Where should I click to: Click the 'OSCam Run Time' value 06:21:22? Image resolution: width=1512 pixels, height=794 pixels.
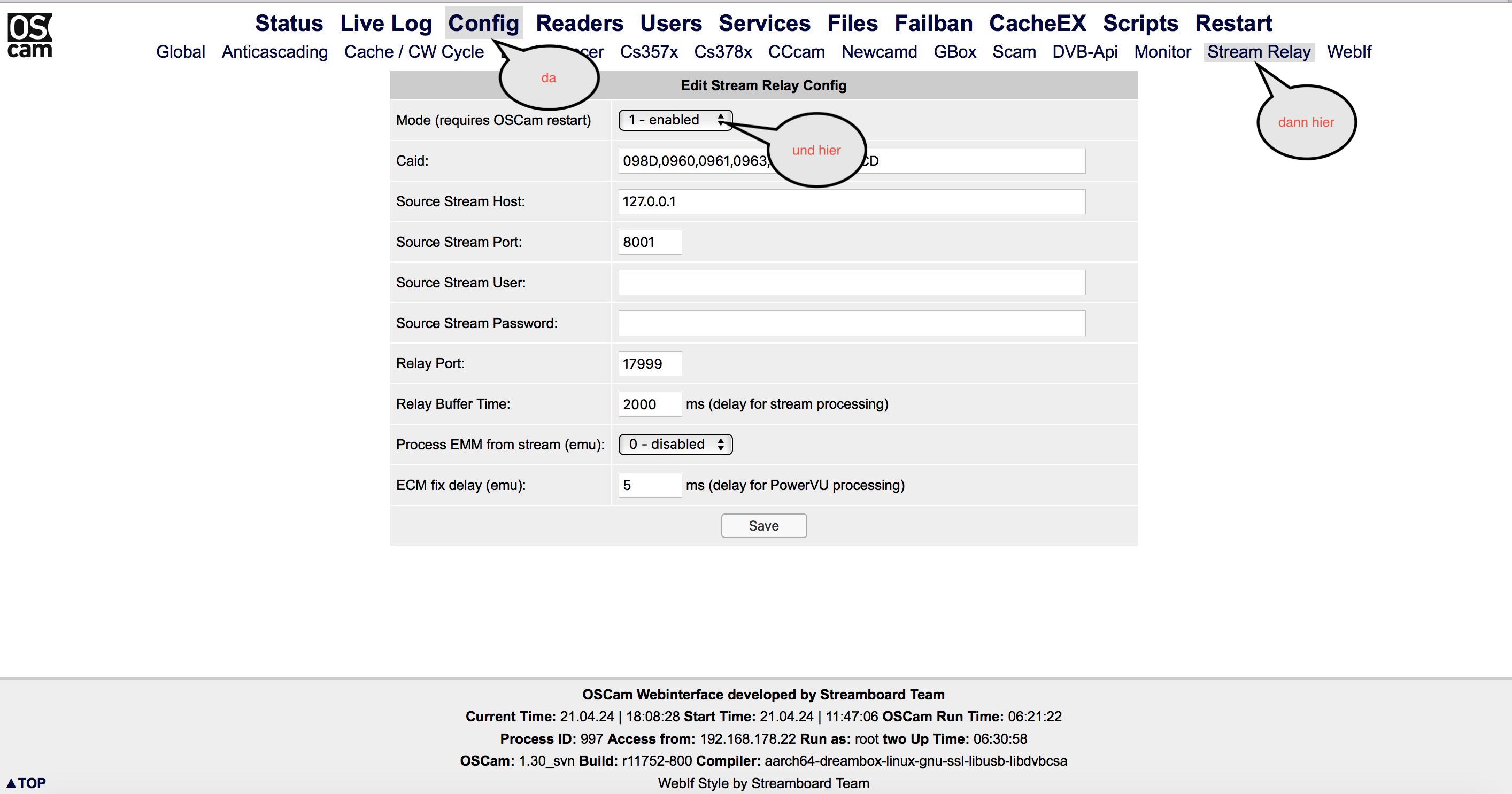pyautogui.click(x=1035, y=717)
